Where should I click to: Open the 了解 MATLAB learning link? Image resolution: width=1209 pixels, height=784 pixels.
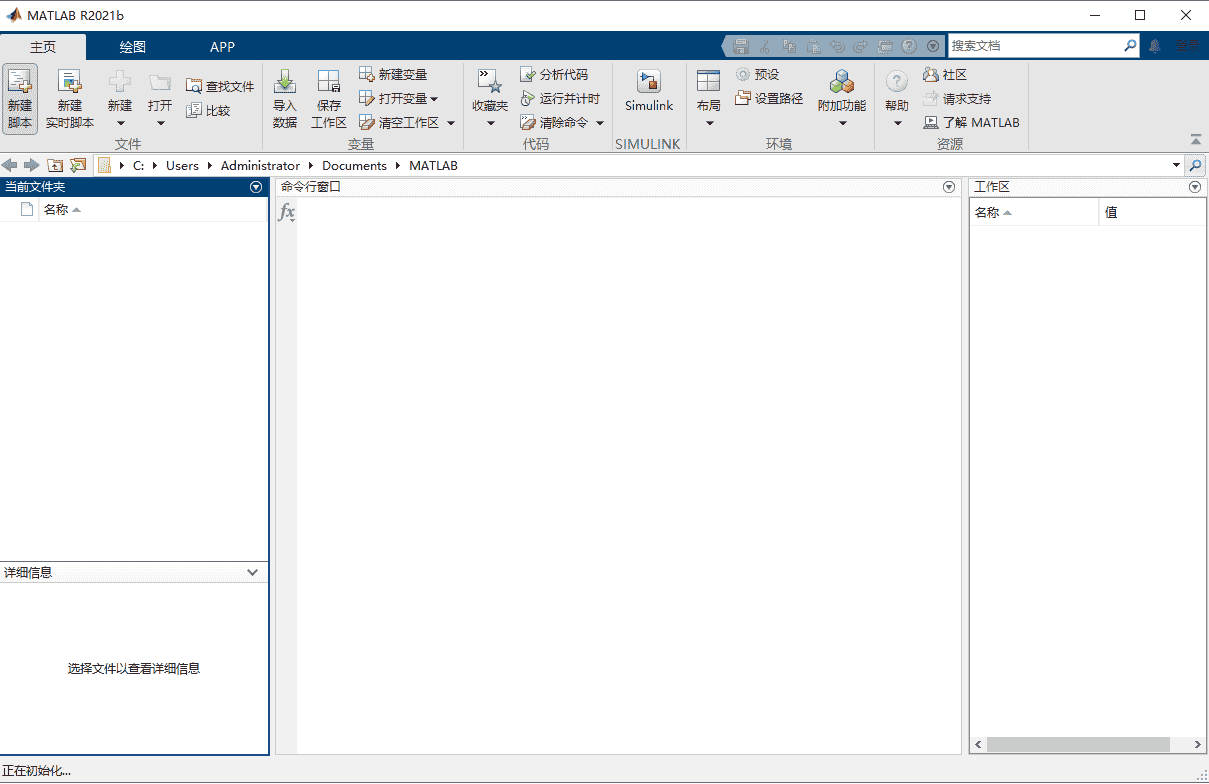click(x=972, y=121)
